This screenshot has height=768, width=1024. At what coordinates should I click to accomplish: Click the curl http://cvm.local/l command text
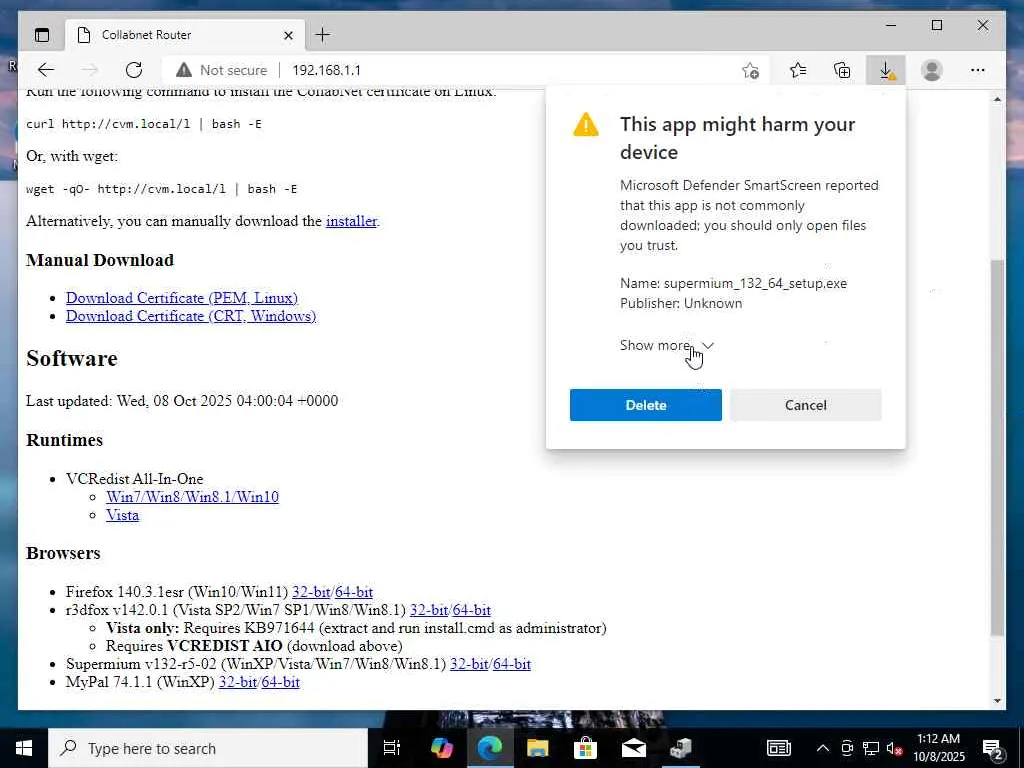pos(144,124)
